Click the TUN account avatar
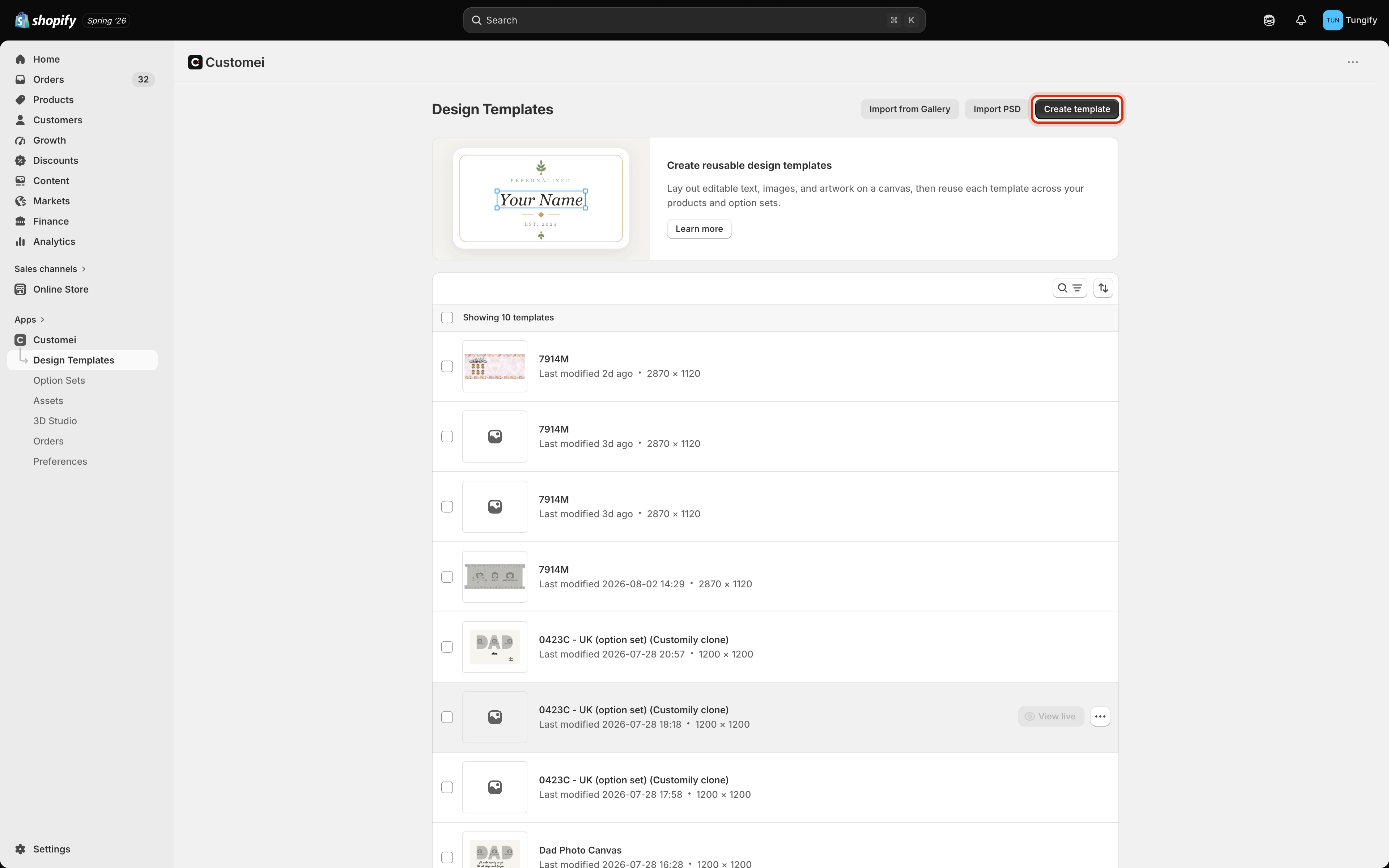The image size is (1389, 868). (x=1332, y=20)
